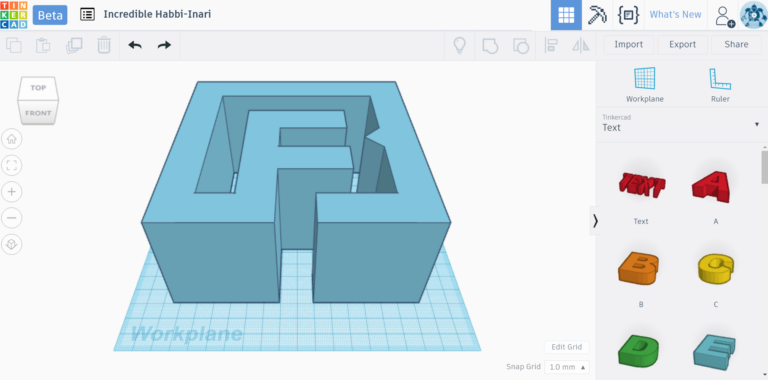Image resolution: width=768 pixels, height=380 pixels.
Task: Click the Export button
Action: click(x=682, y=45)
